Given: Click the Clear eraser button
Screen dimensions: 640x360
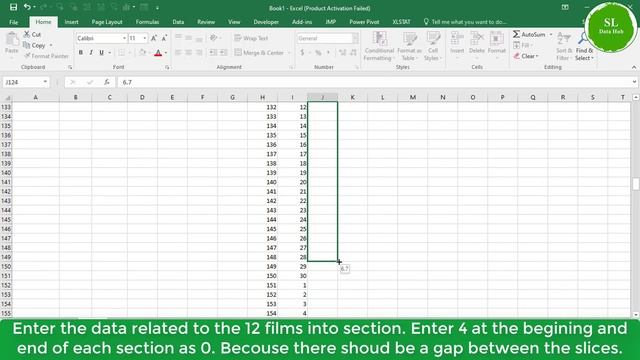Looking at the screenshot, I should click(x=526, y=56).
